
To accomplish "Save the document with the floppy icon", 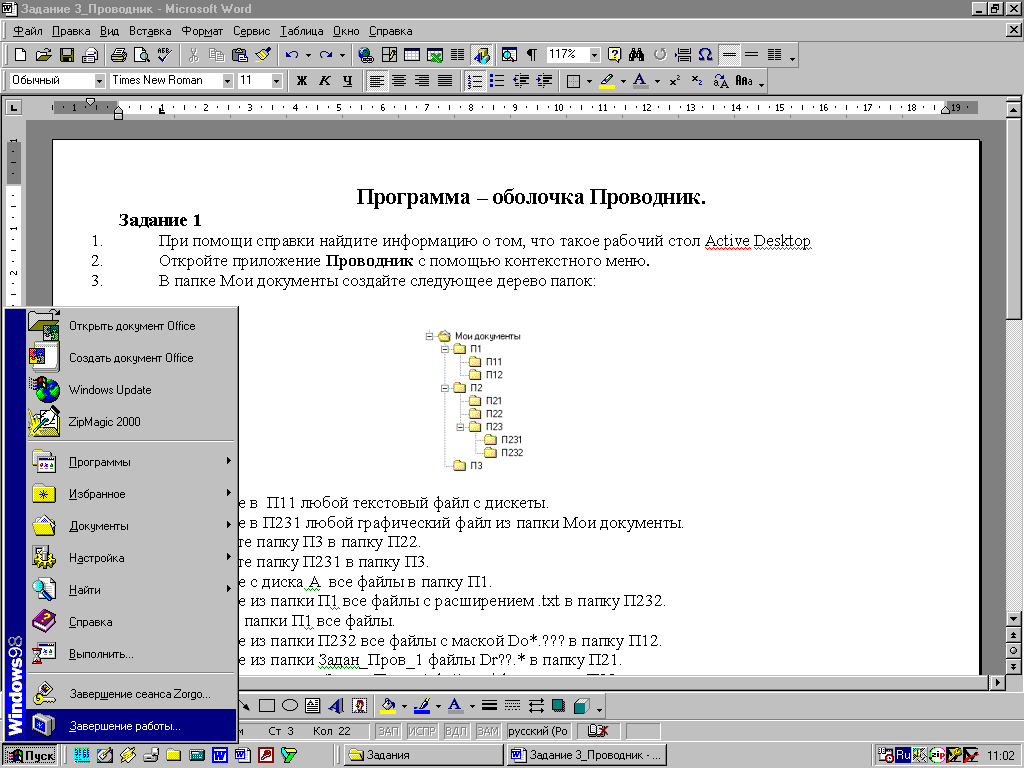I will tap(67, 55).
